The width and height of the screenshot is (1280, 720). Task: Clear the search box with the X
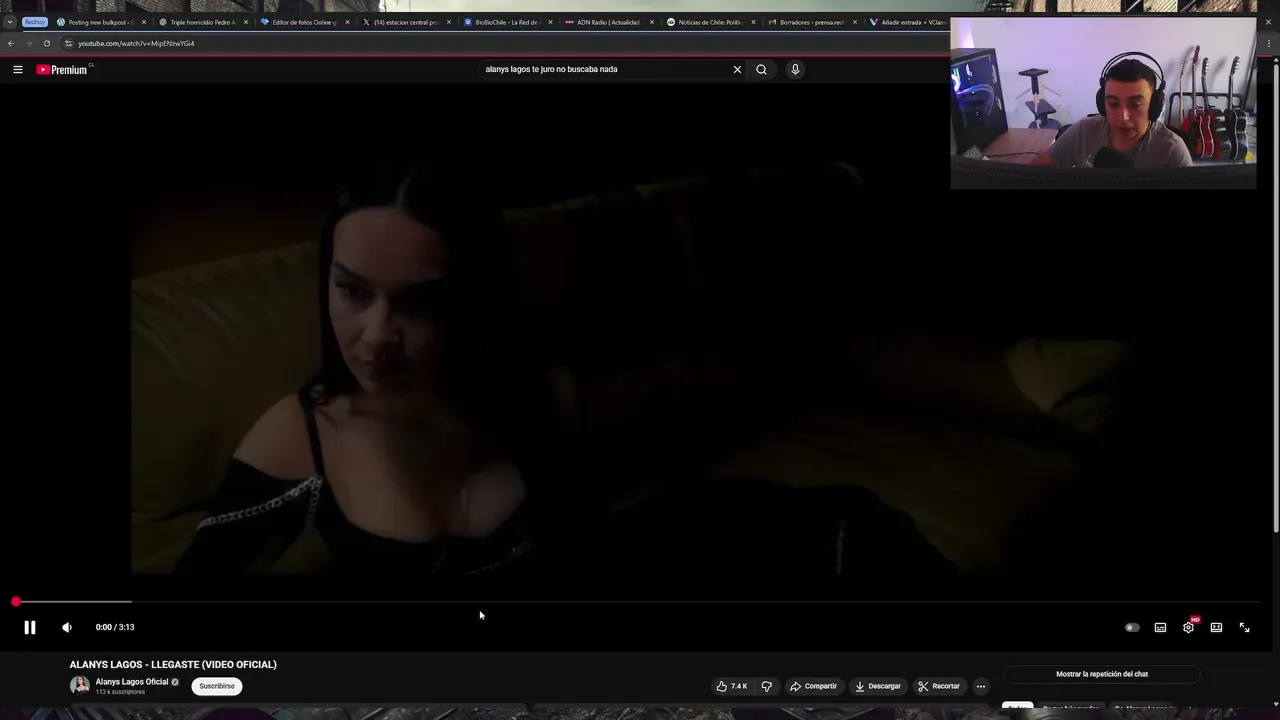(x=737, y=69)
